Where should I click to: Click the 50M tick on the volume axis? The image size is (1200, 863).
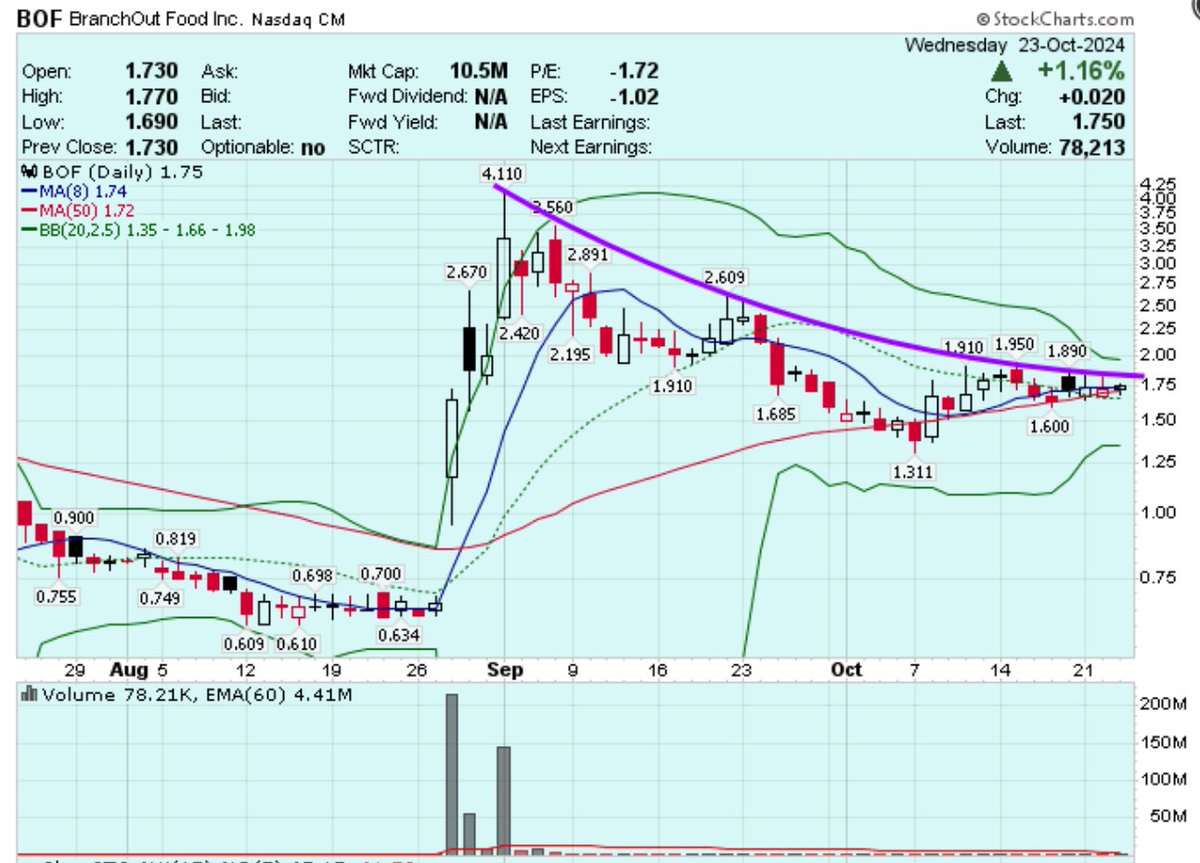(1169, 816)
